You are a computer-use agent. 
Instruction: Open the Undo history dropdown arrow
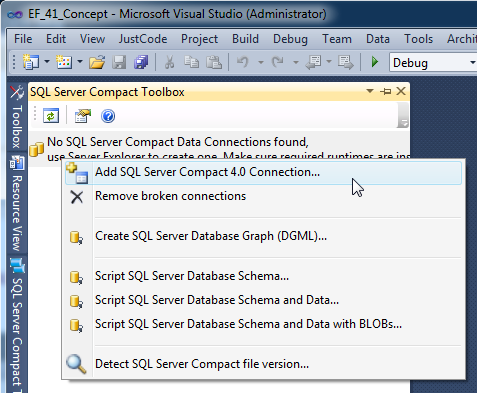click(x=261, y=62)
